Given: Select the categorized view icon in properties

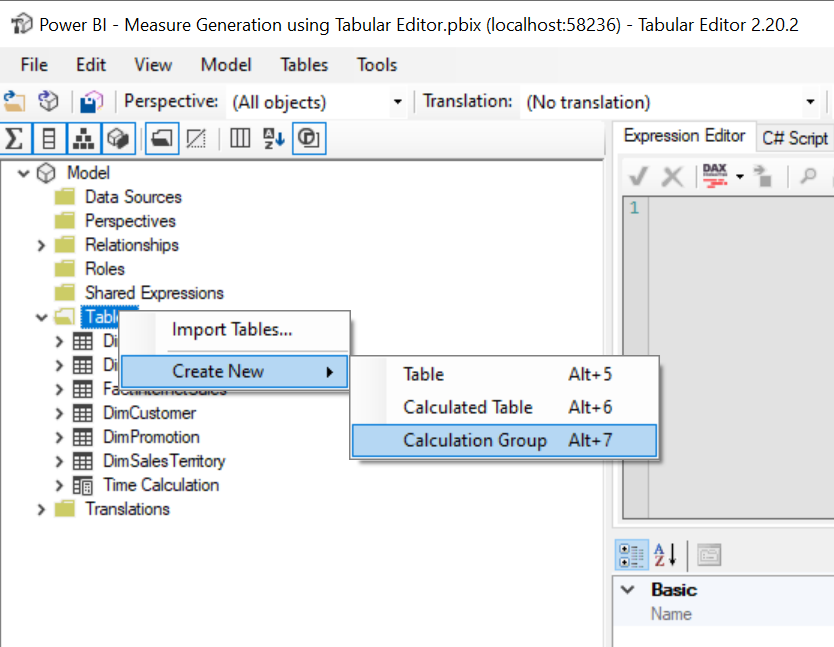Looking at the screenshot, I should [631, 554].
